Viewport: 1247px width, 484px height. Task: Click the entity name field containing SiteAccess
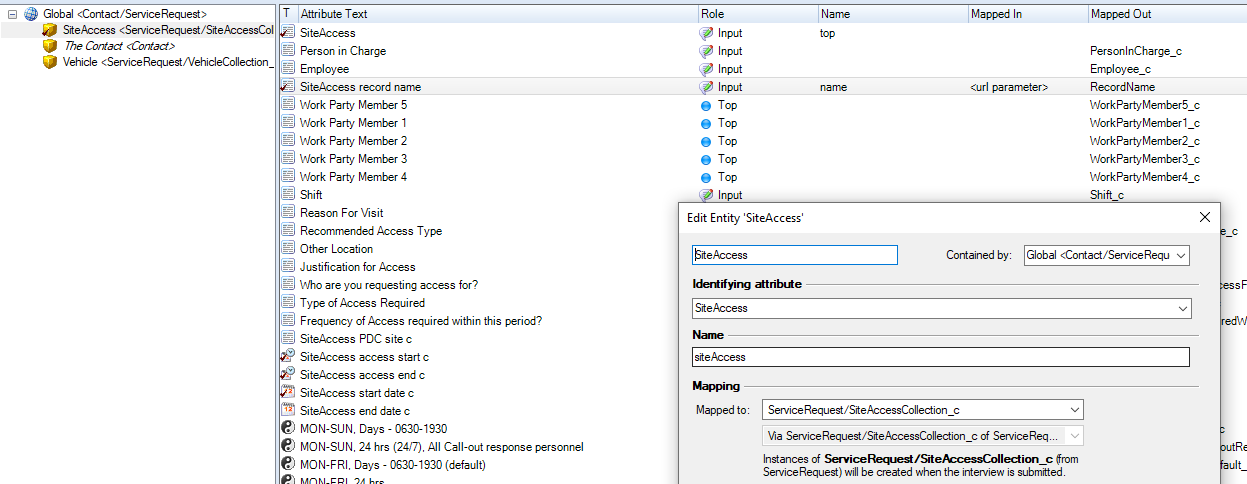tap(795, 255)
